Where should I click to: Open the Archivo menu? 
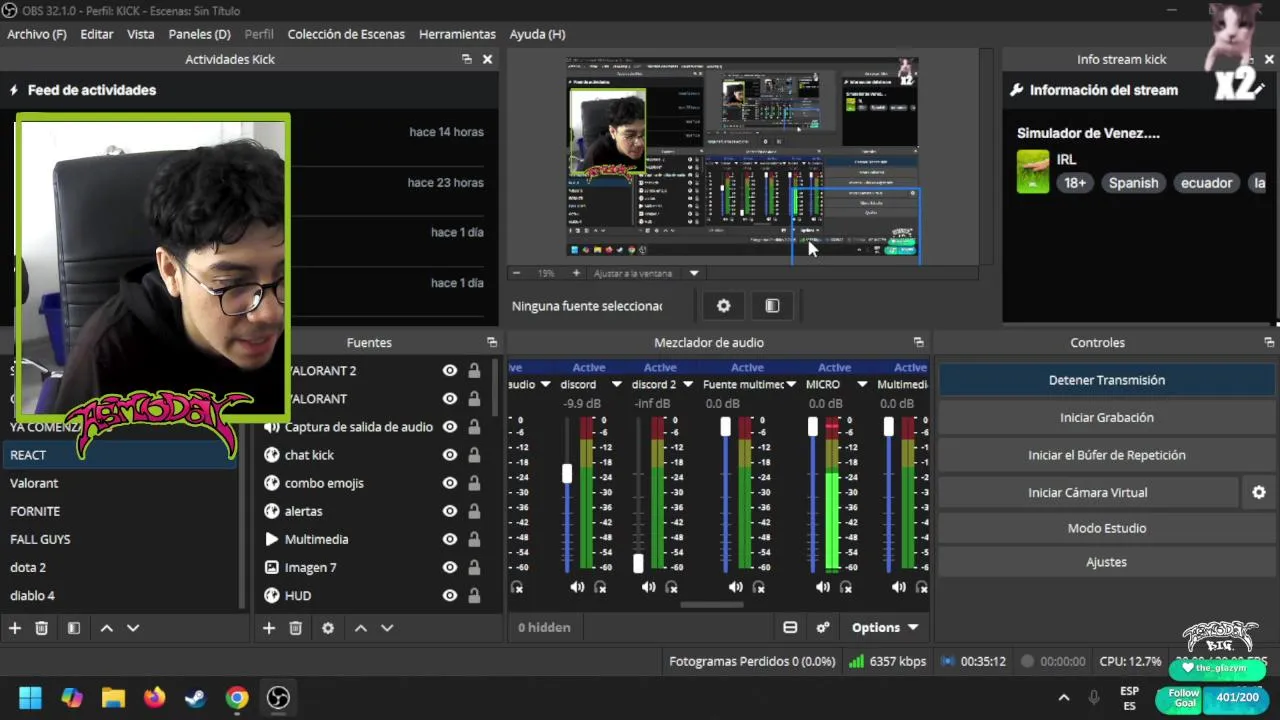tap(37, 34)
